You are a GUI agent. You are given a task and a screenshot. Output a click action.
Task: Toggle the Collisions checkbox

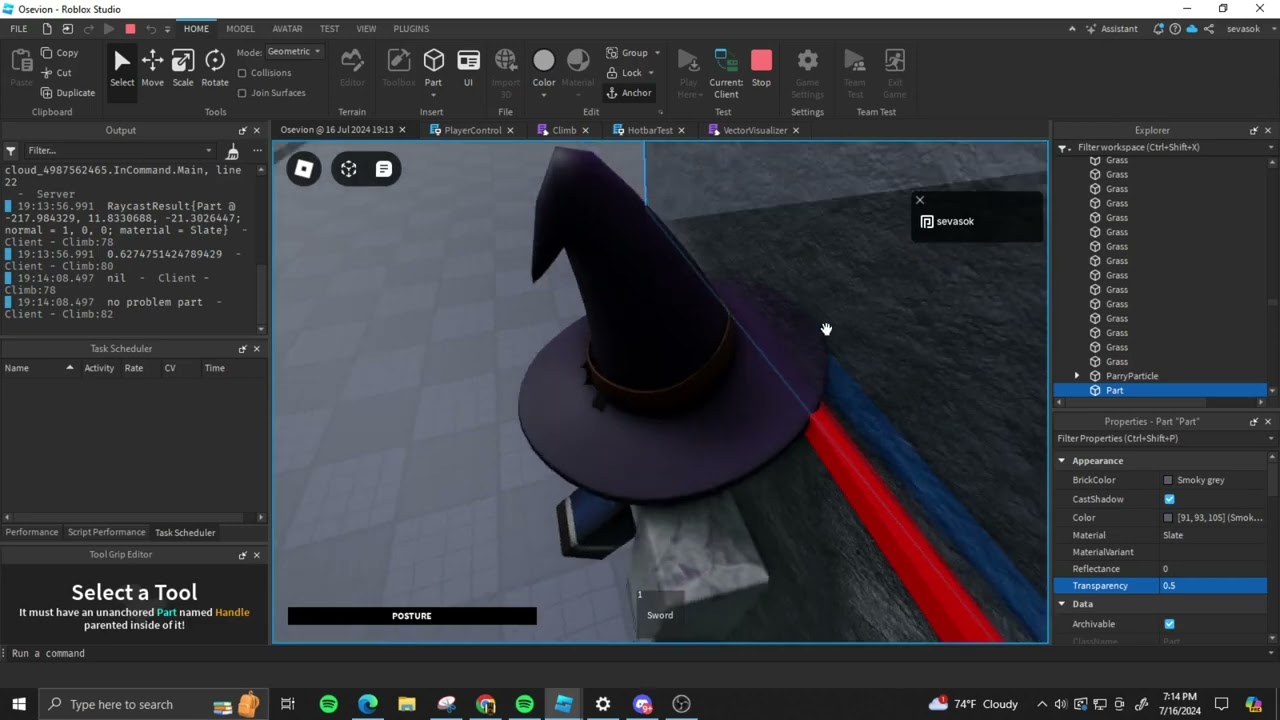point(242,73)
